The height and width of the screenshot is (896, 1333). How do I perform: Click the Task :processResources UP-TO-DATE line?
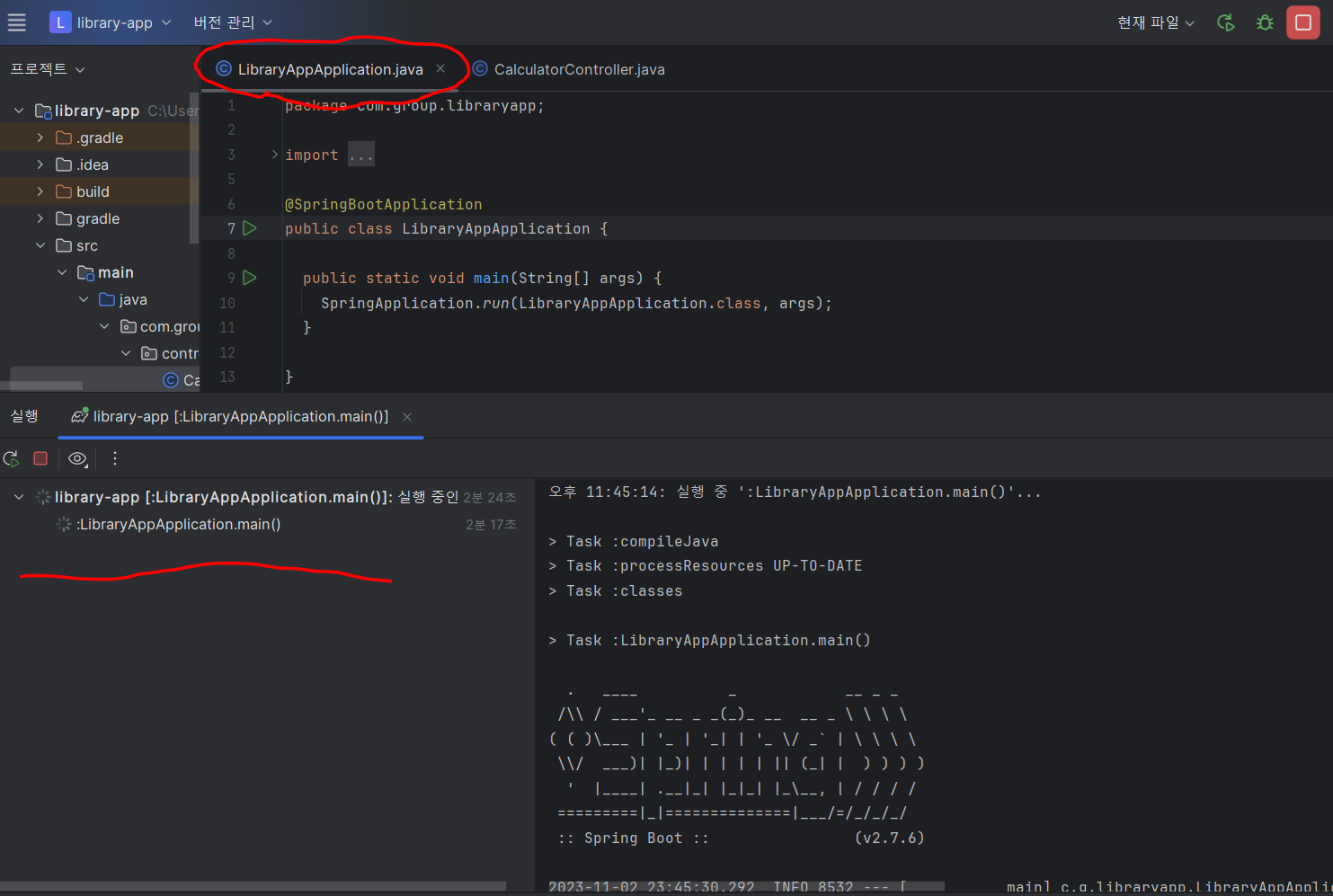tap(706, 565)
